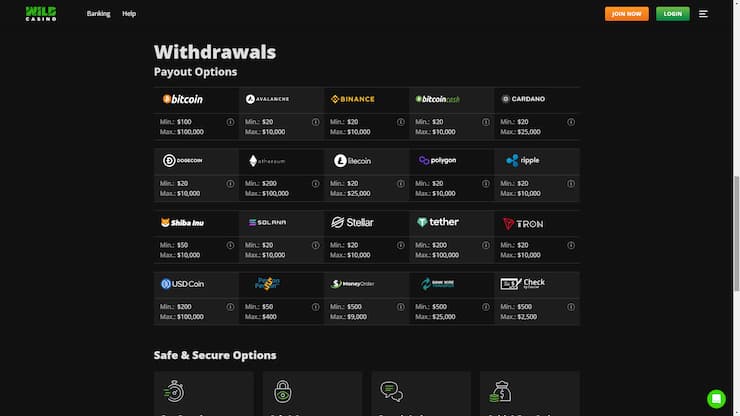This screenshot has width=740, height=416.
Task: Show info for Avalanche limits
Action: [x=315, y=122]
